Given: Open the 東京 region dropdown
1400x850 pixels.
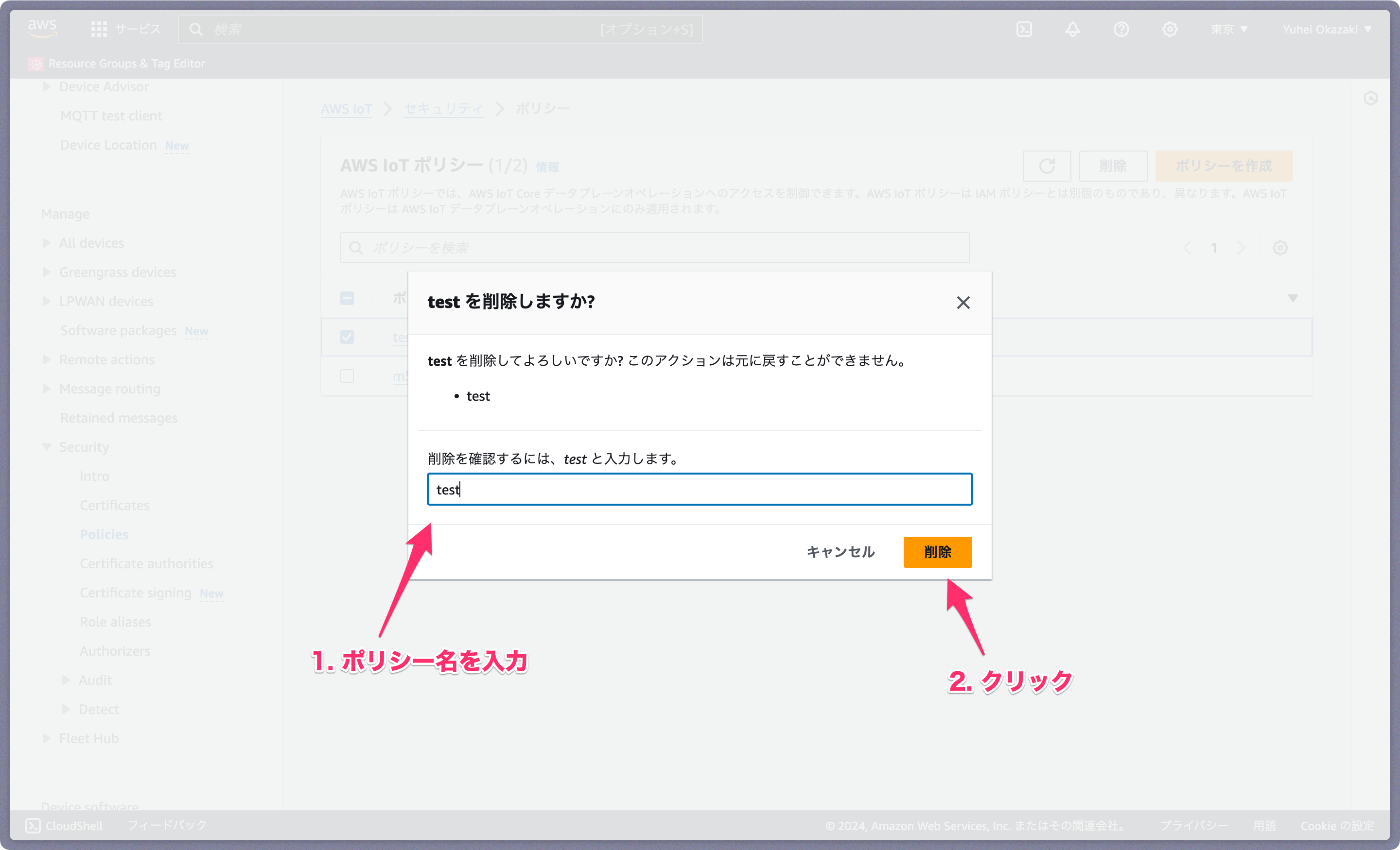Looking at the screenshot, I should point(1229,29).
